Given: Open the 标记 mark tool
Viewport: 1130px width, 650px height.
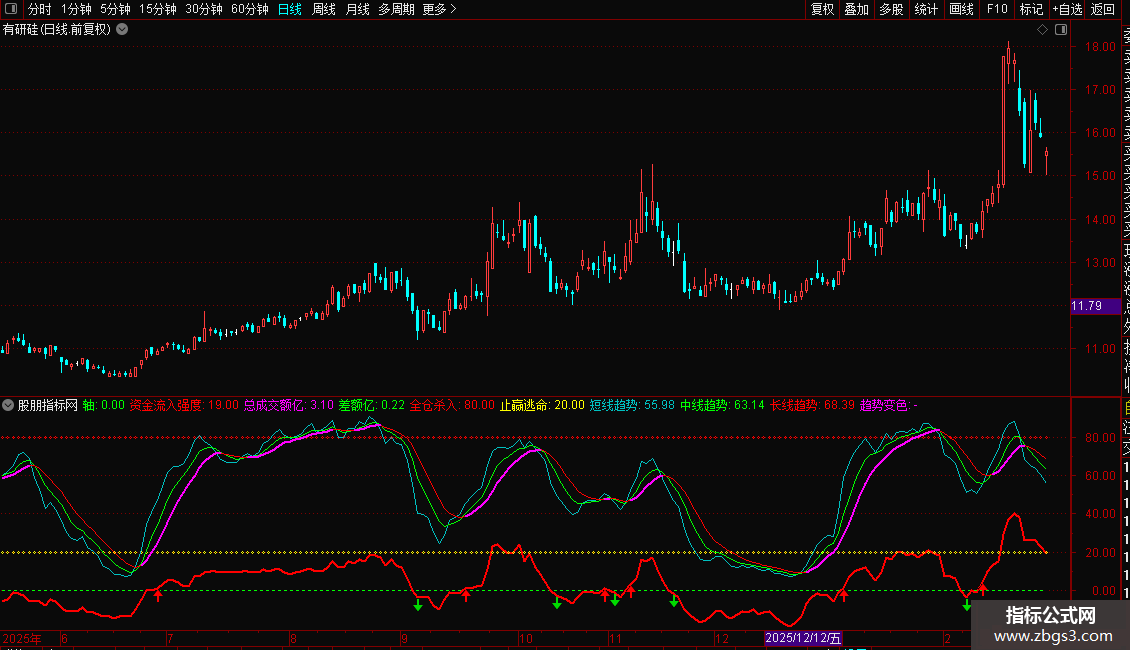Looking at the screenshot, I should (1030, 9).
